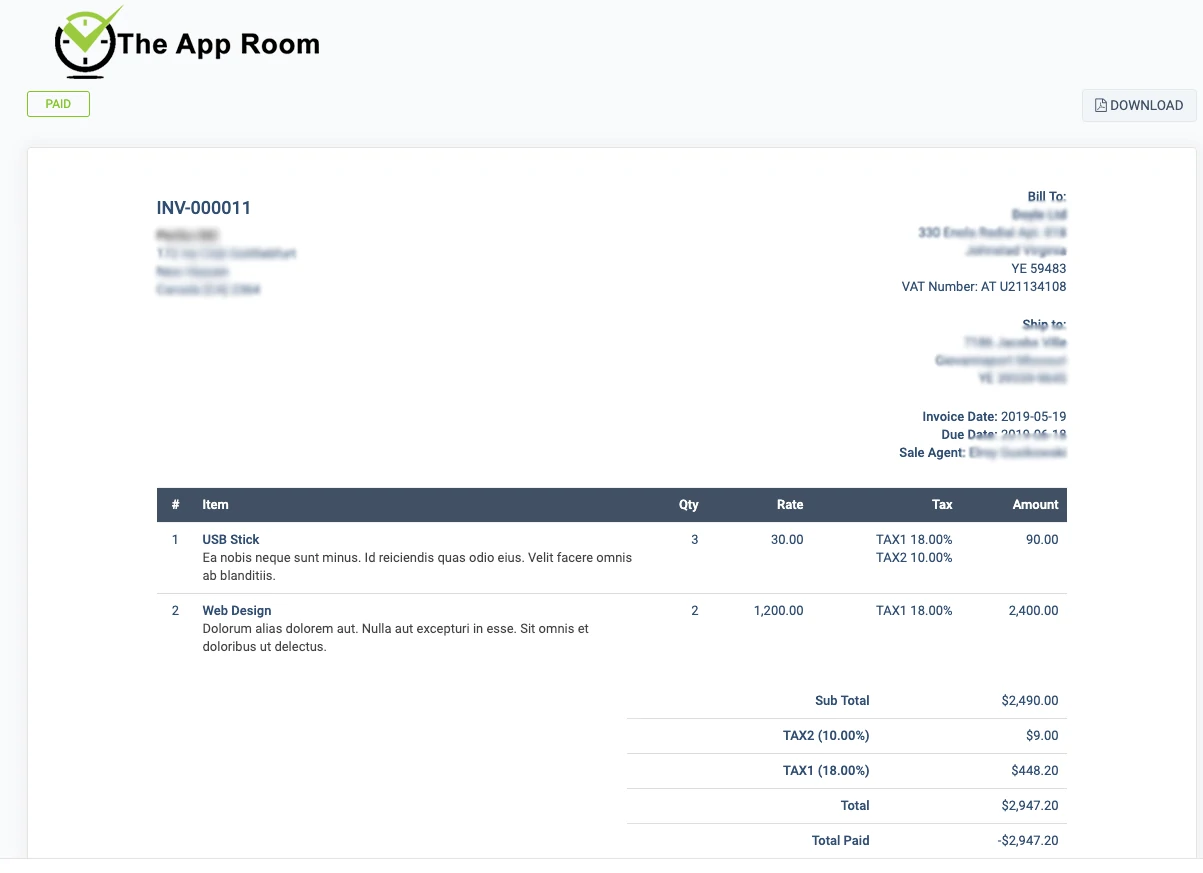Click the Qty column header
The image size is (1203, 873).
689,505
